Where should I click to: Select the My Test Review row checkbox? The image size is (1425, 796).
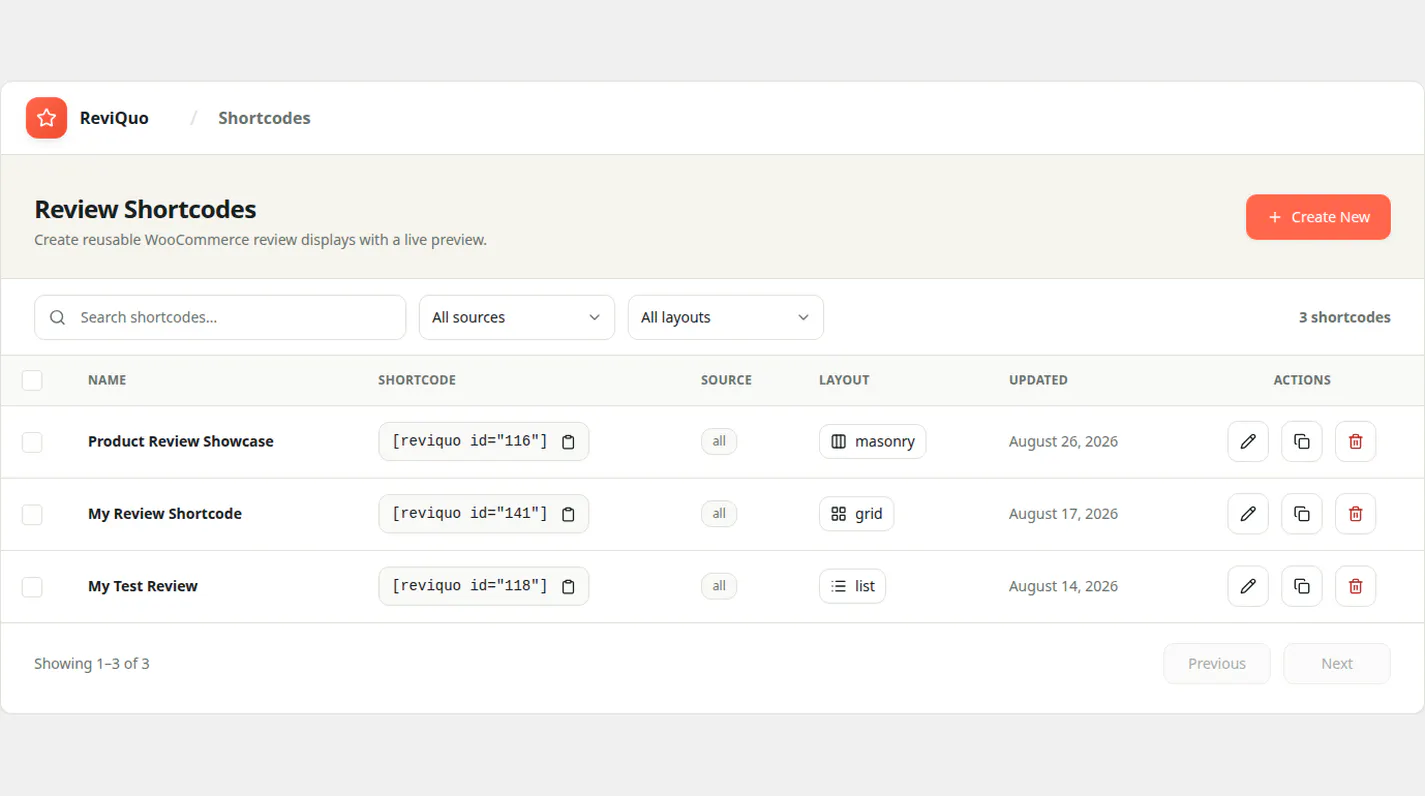[x=32, y=587]
